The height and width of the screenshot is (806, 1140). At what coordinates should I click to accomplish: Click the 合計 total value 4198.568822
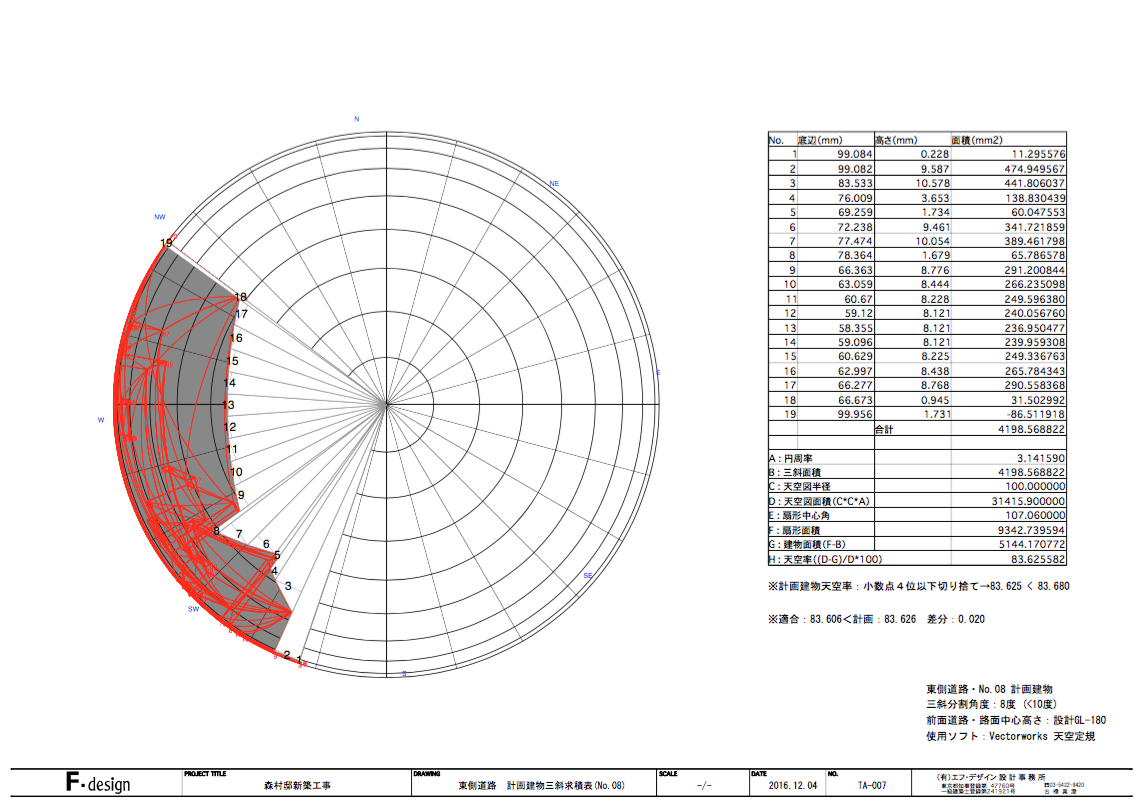1029,428
